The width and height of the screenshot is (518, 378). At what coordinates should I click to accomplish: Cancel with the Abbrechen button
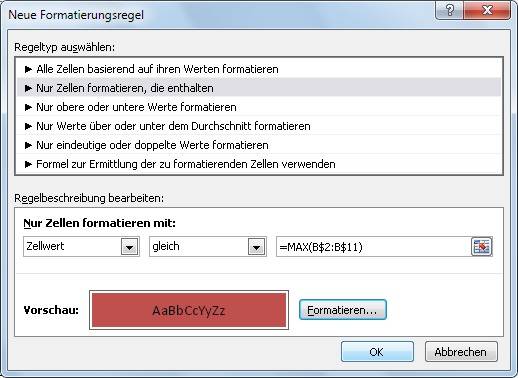(461, 352)
